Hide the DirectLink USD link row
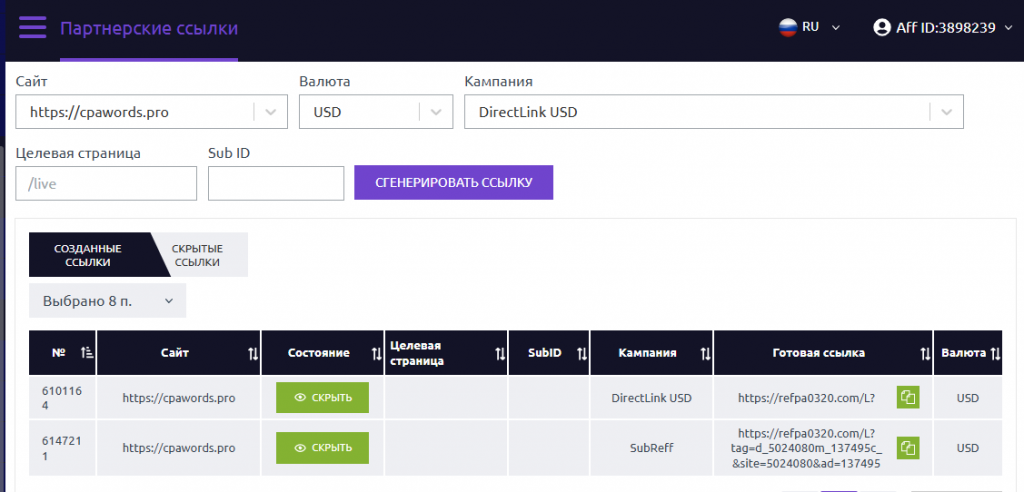Viewport: 1024px width, 492px height. pyautogui.click(x=322, y=397)
